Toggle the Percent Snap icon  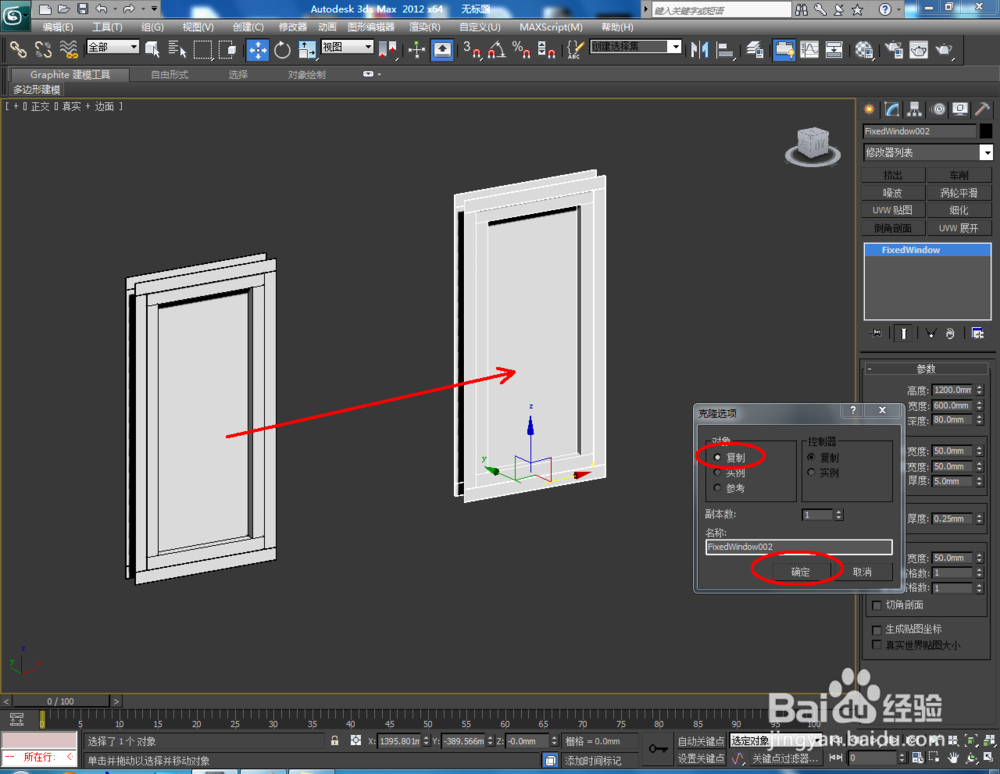521,49
